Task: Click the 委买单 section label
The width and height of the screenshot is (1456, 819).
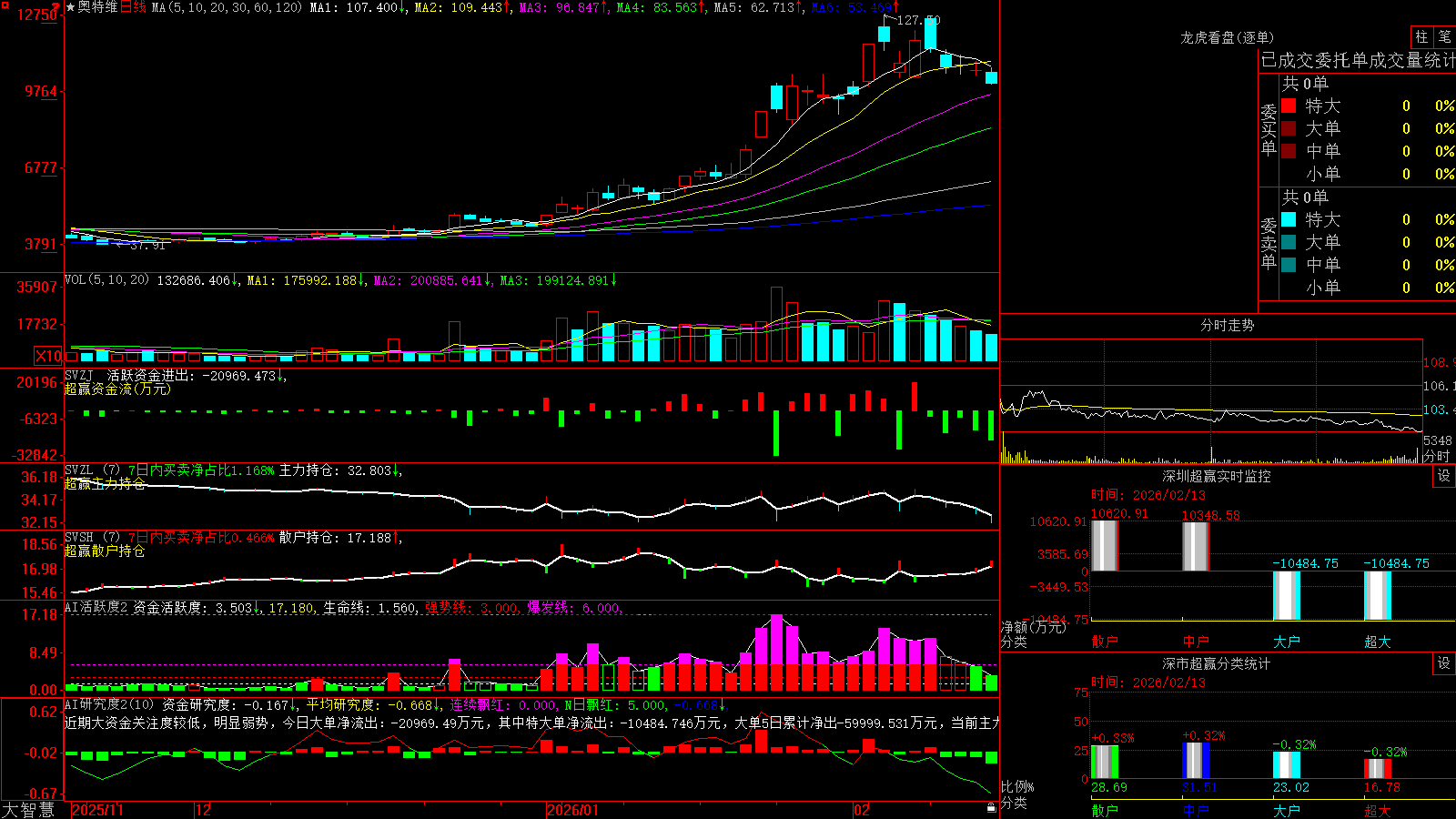Action: coord(1269,130)
